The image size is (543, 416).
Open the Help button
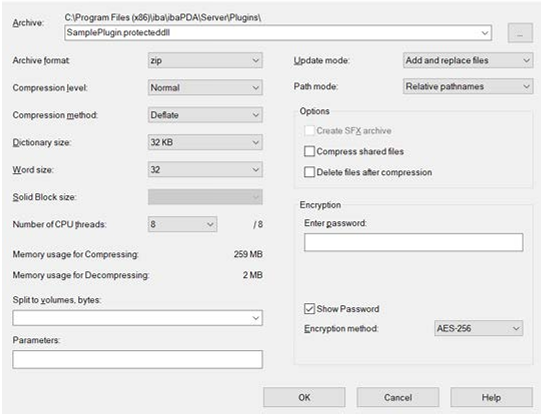coord(491,397)
